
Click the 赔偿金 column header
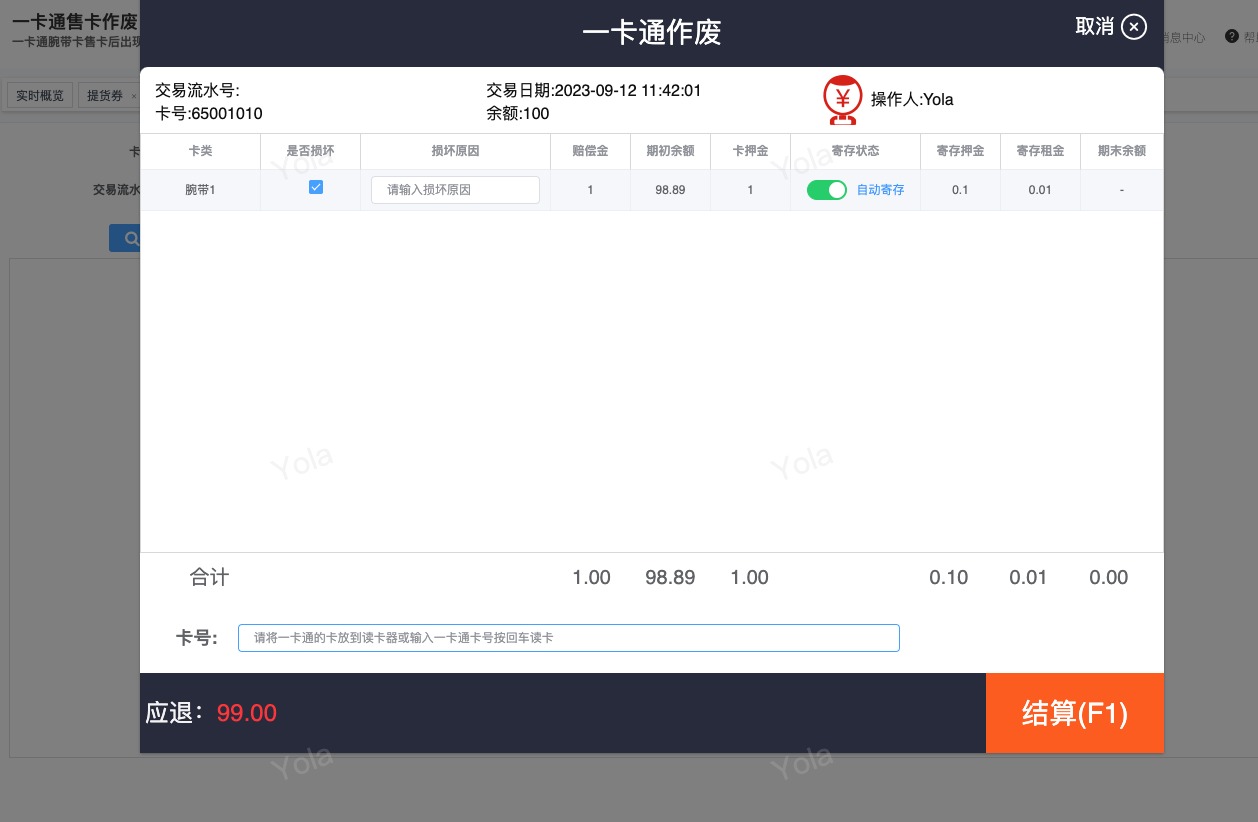(590, 151)
